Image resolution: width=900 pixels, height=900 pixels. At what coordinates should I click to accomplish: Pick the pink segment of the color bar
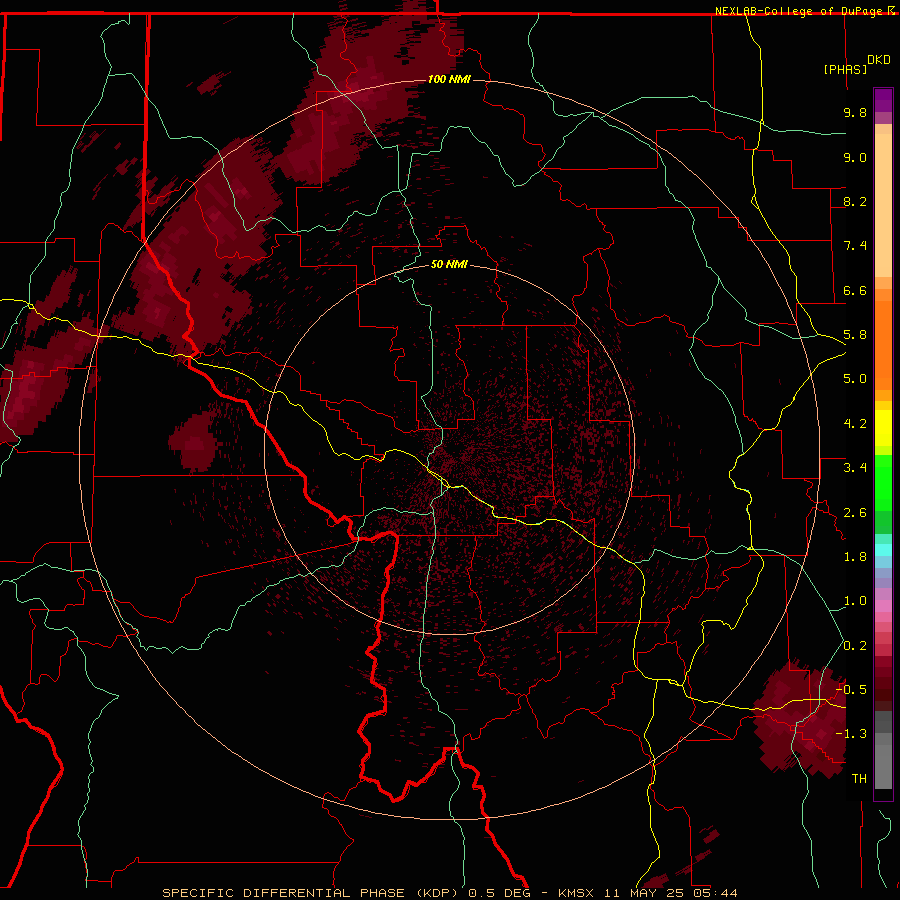(x=883, y=606)
